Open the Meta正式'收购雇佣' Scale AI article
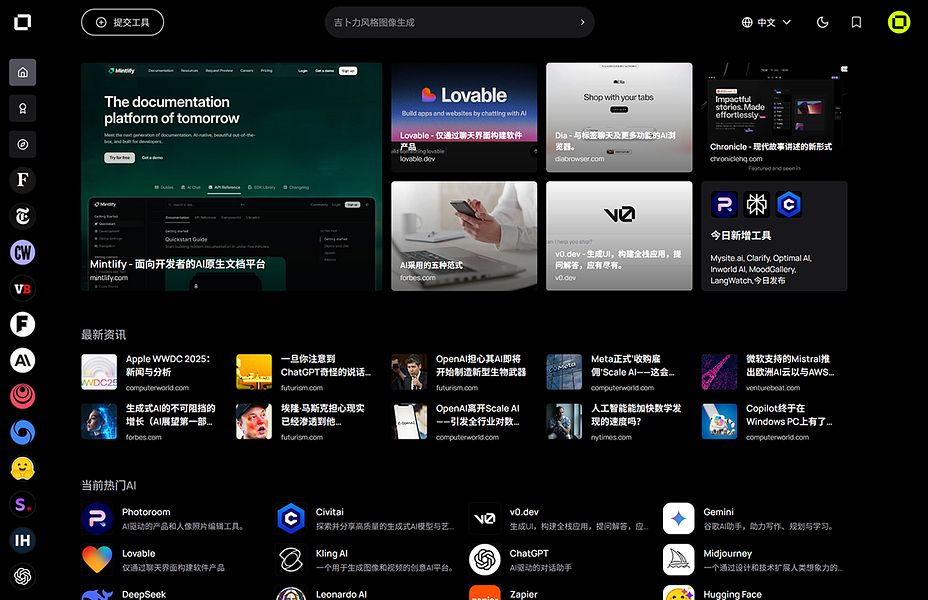Viewport: 928px width, 600px height. point(619,372)
